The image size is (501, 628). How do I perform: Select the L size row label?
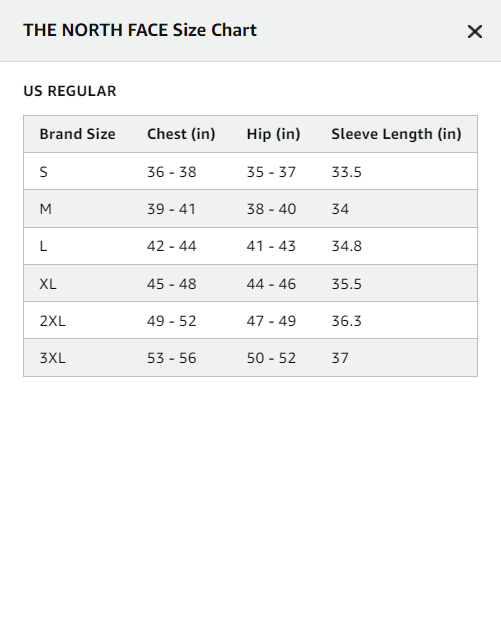[43, 246]
